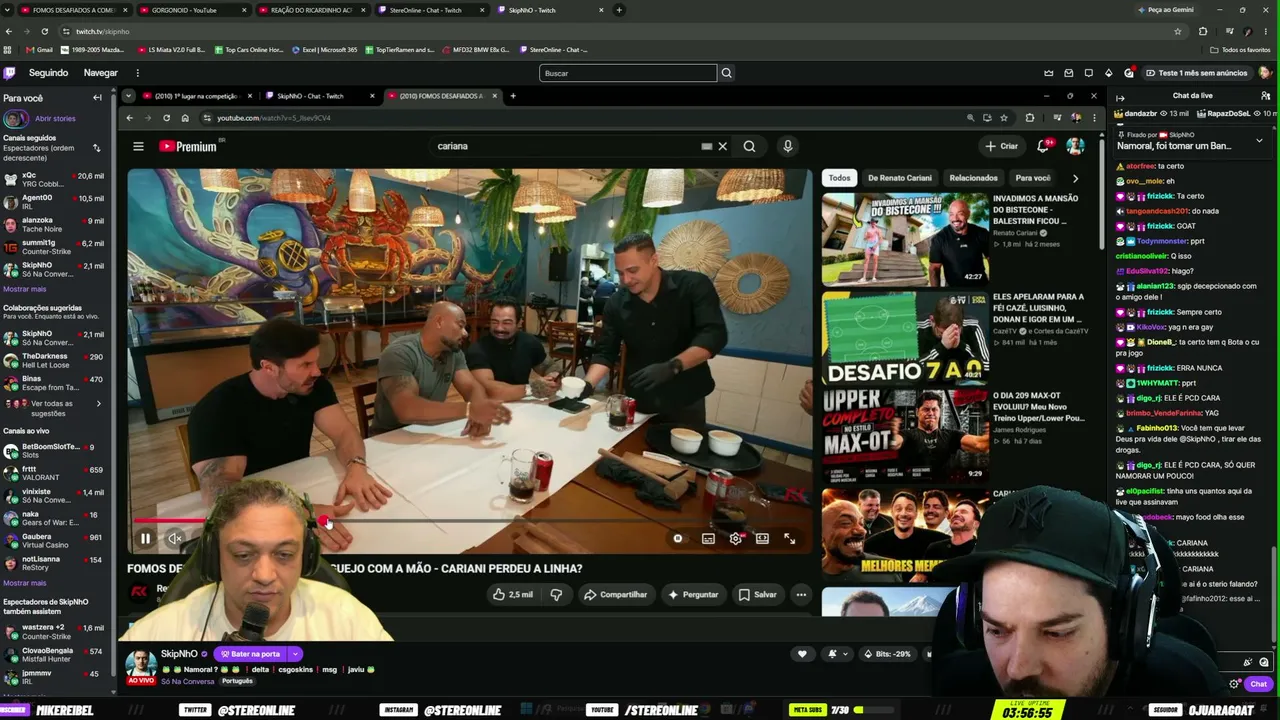1280x720 pixels.
Task: Click the Twitch Buscar search field
Action: click(x=628, y=73)
